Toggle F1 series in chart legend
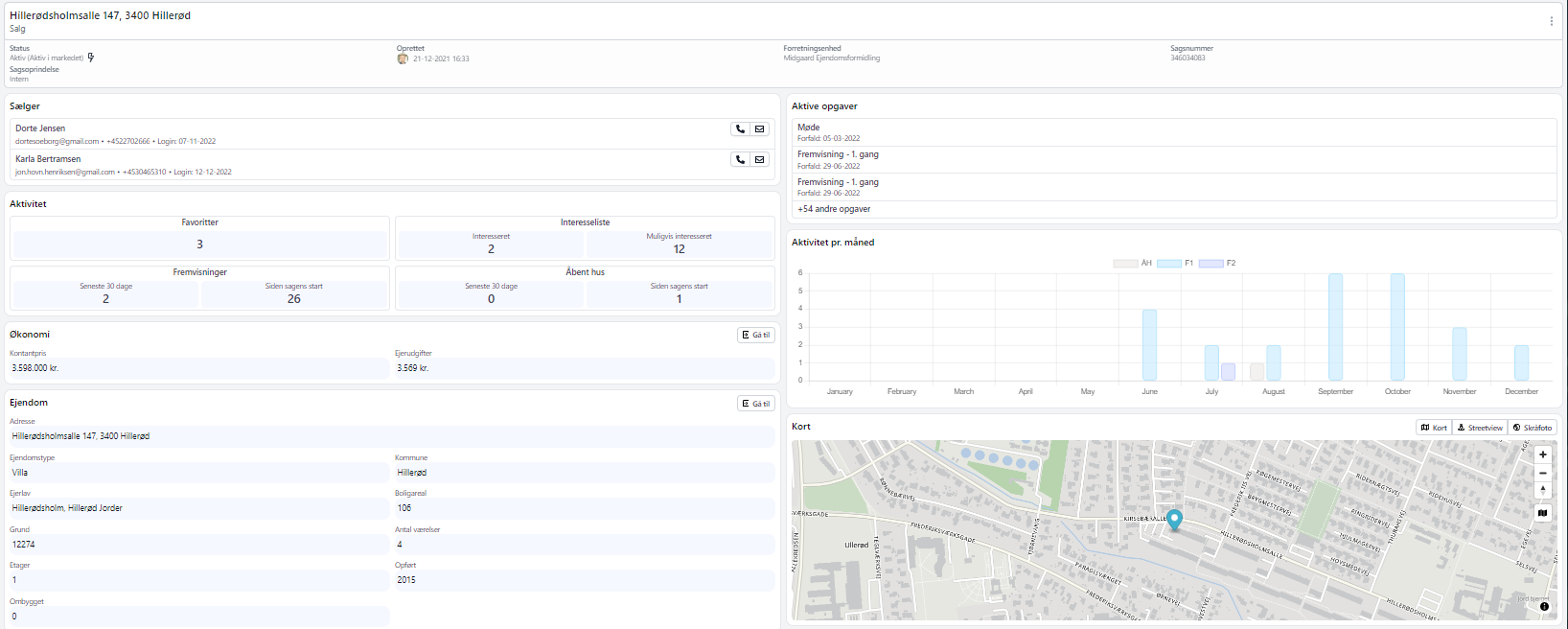This screenshot has width=1568, height=629. point(1175,263)
